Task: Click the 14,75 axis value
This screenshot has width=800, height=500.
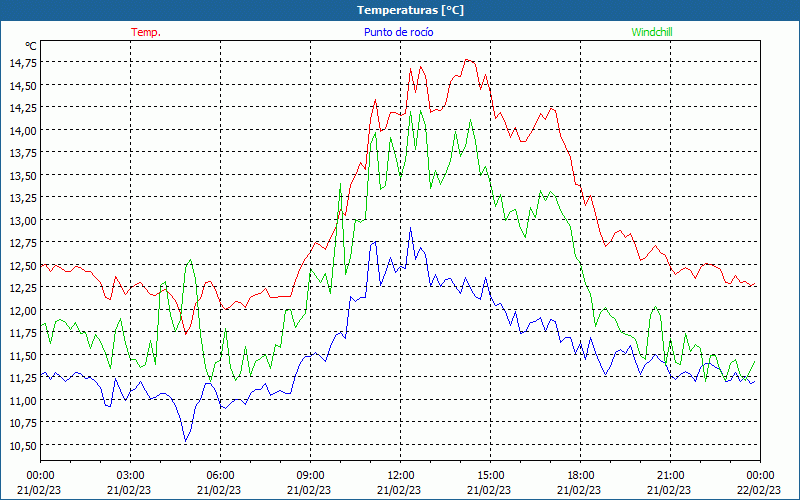Action: [22, 63]
